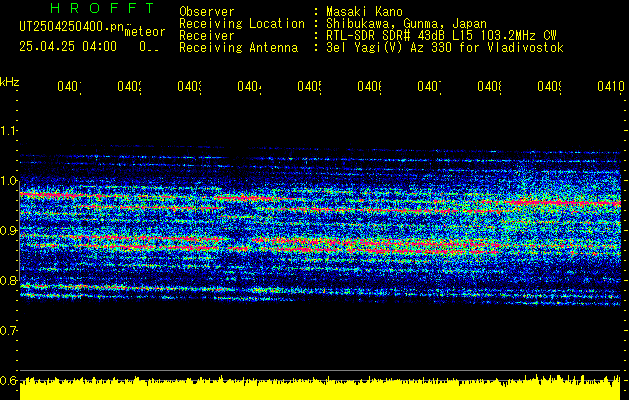
Task: Select the file name UT2504250400.pn
Action: (x=72, y=26)
